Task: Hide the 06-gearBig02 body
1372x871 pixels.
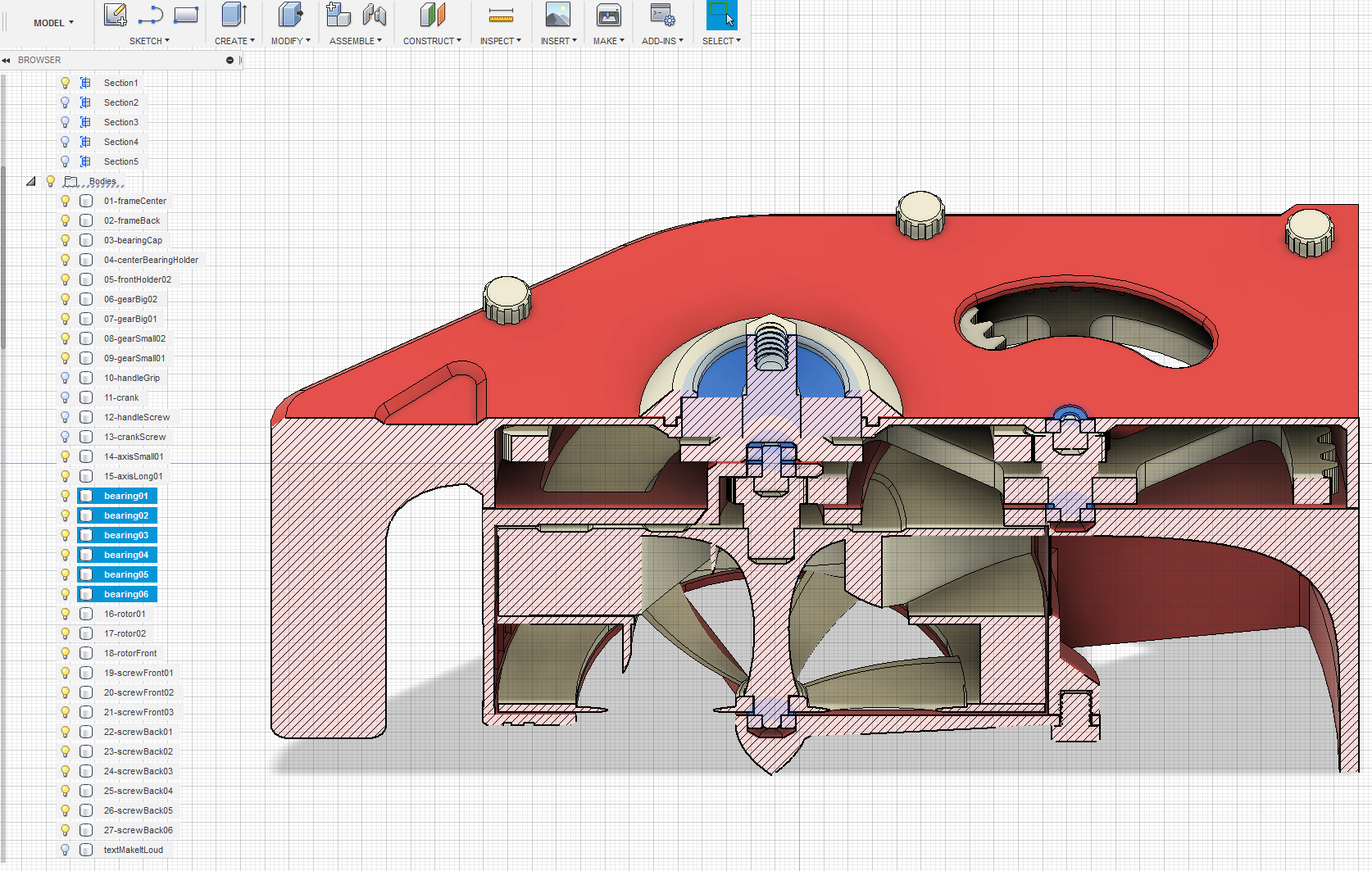Action: coord(66,299)
